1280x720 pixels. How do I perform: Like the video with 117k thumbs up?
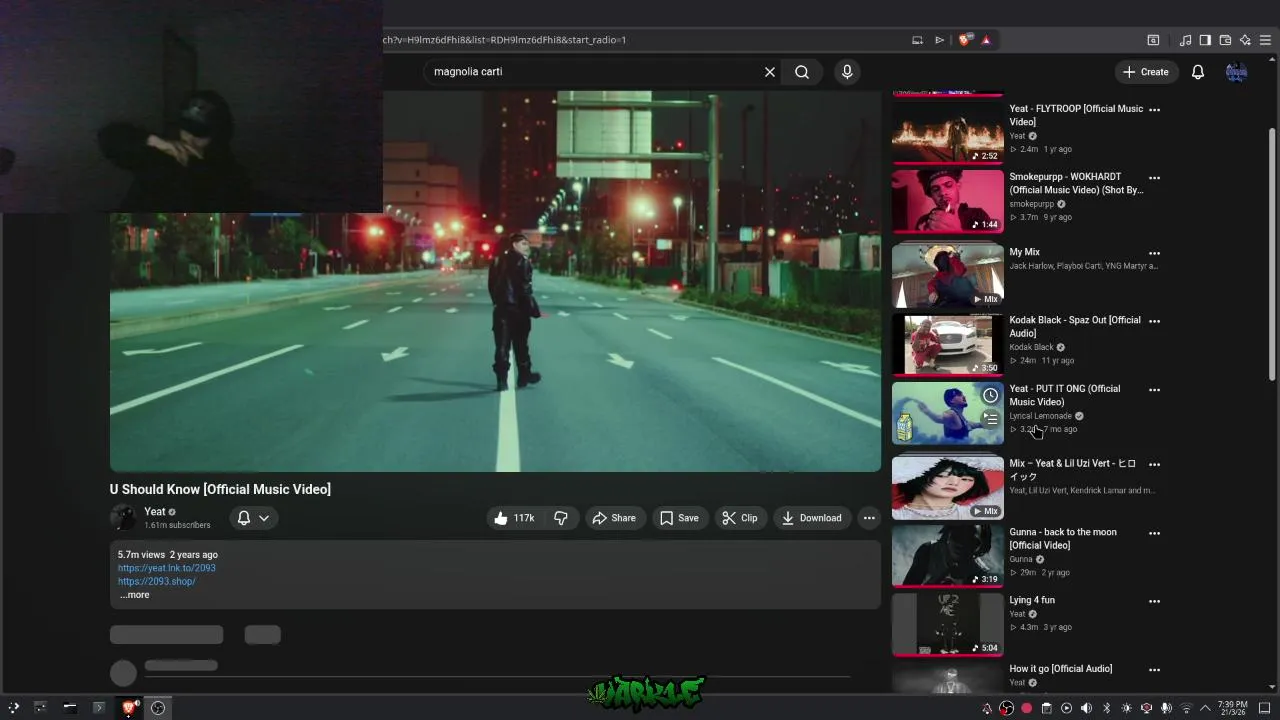516,518
